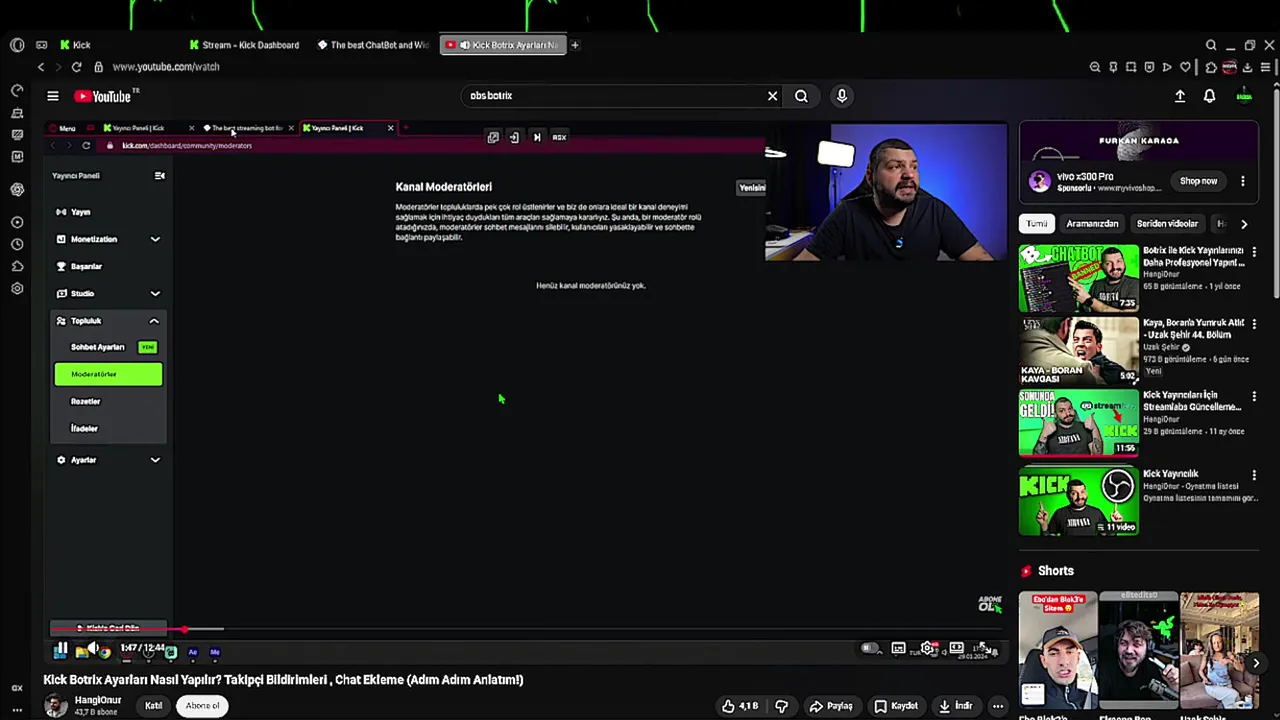Viewport: 1280px width, 720px height.
Task: Open the Kick Yayıncılık playlist thumbnail
Action: [1079, 501]
